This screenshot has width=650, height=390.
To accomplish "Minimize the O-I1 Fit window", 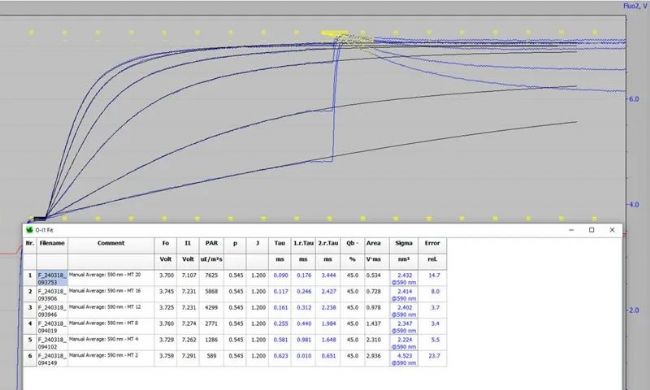I will click(571, 230).
